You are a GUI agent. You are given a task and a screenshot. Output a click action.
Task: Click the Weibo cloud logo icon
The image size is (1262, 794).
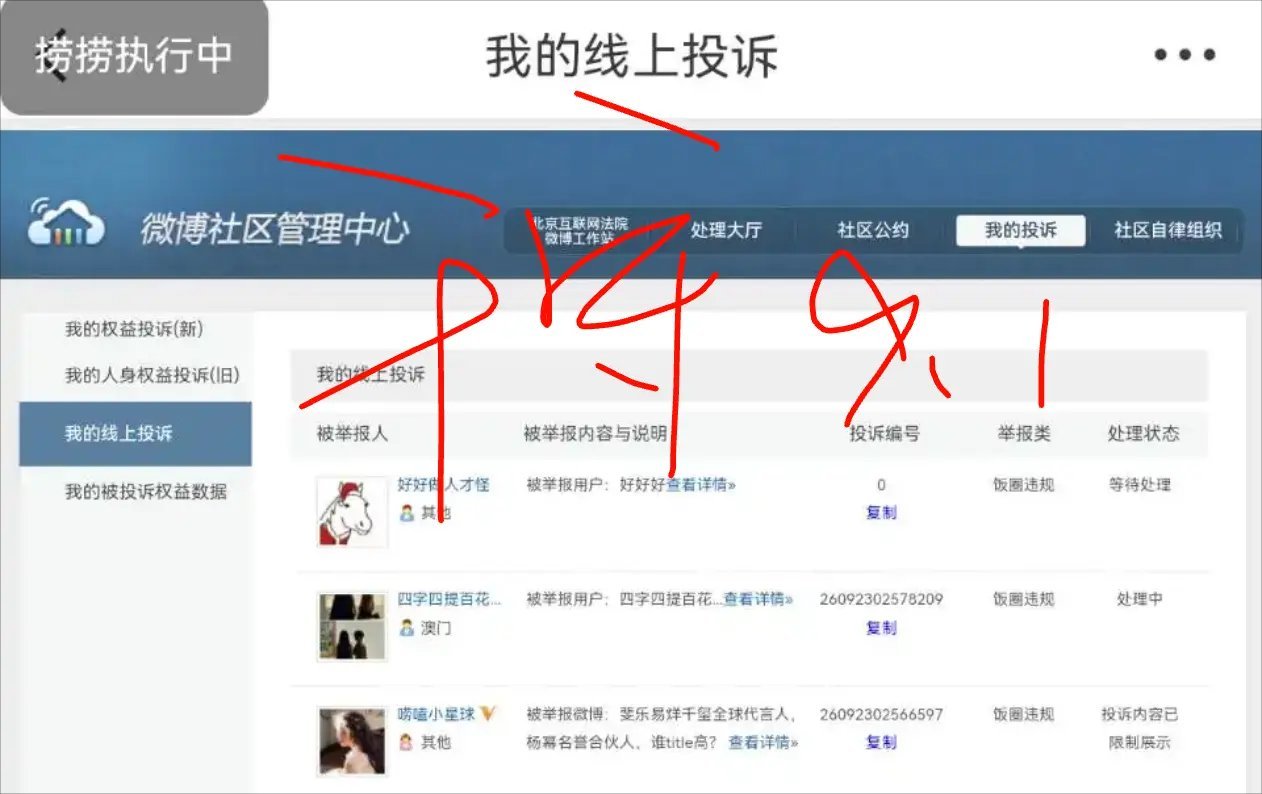(67, 222)
